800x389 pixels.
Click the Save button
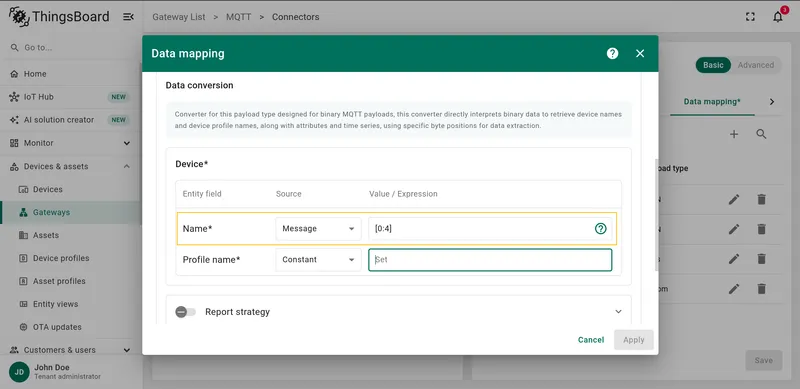pyautogui.click(x=764, y=360)
